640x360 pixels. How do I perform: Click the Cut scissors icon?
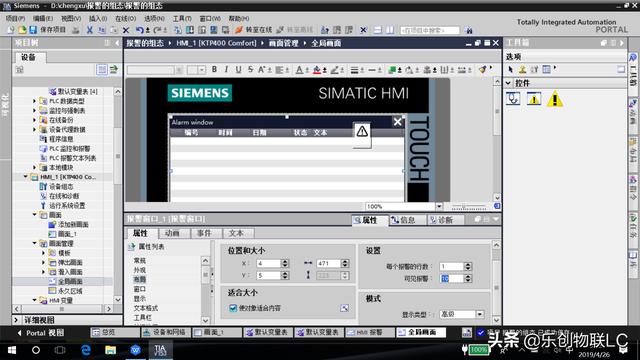(x=89, y=30)
